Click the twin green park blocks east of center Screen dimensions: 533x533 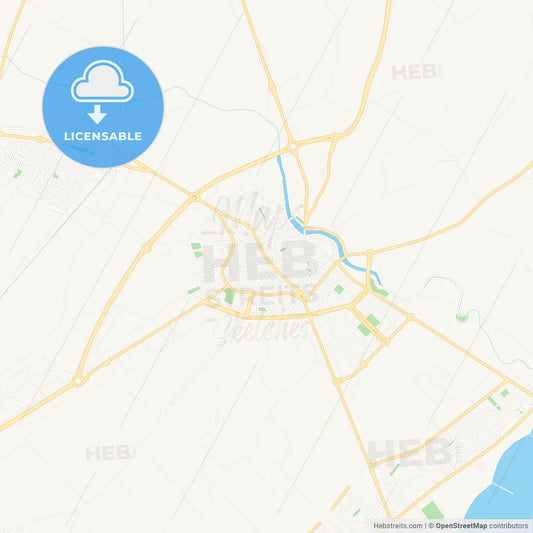click(368, 325)
